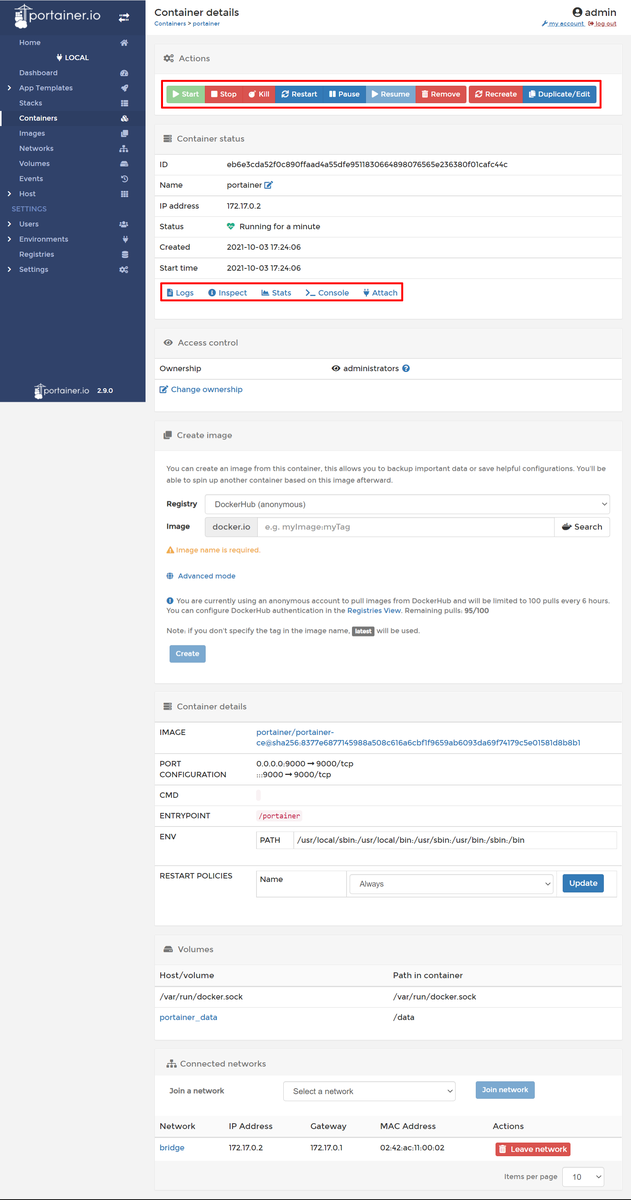Click the Advanced mode link

click(202, 576)
